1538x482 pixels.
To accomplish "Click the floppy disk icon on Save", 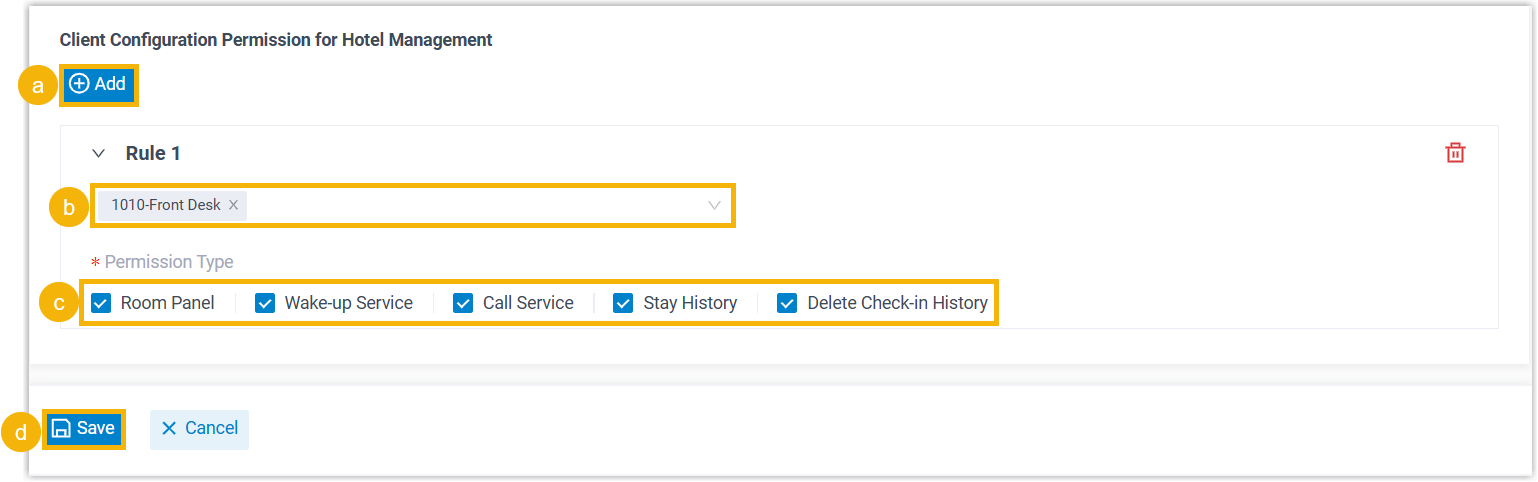I will pyautogui.click(x=61, y=429).
